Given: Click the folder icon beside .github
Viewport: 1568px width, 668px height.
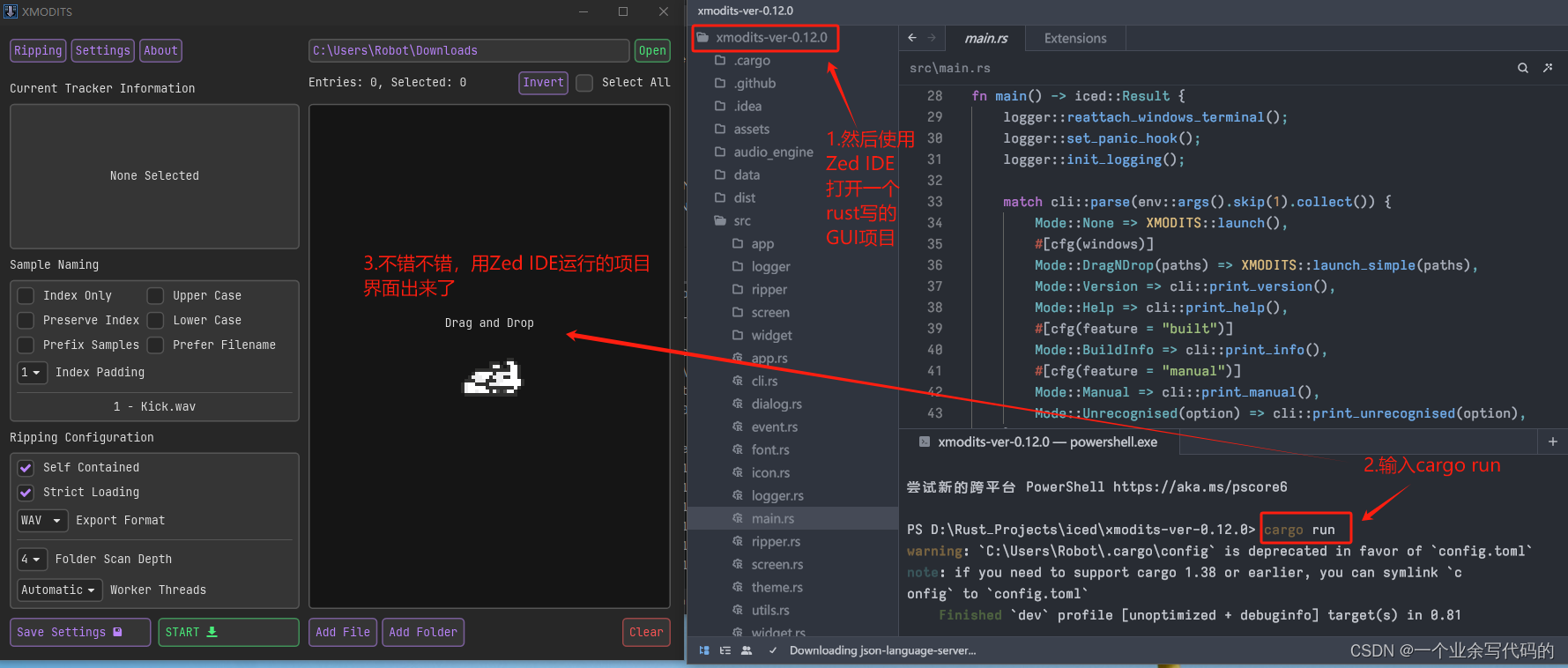Looking at the screenshot, I should (x=720, y=83).
